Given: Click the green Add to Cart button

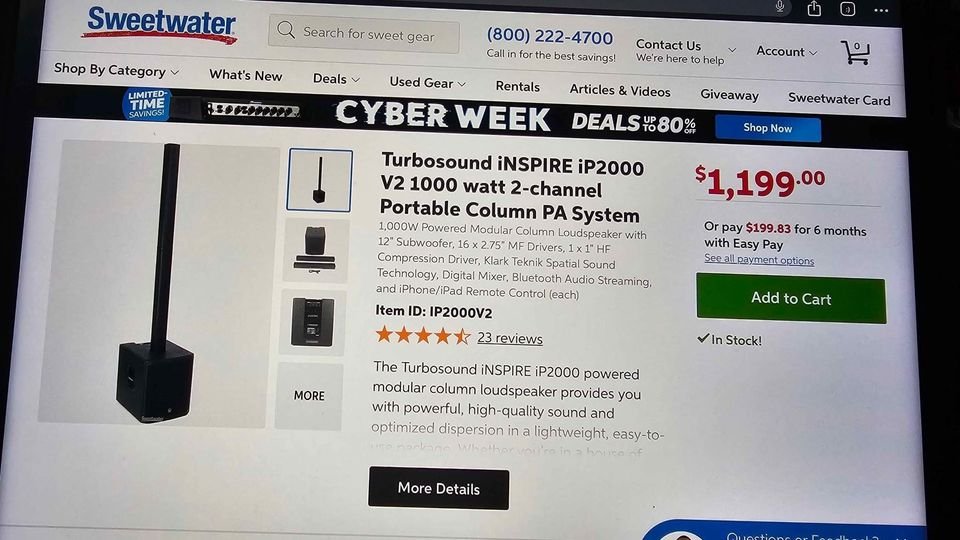Looking at the screenshot, I should pos(791,298).
